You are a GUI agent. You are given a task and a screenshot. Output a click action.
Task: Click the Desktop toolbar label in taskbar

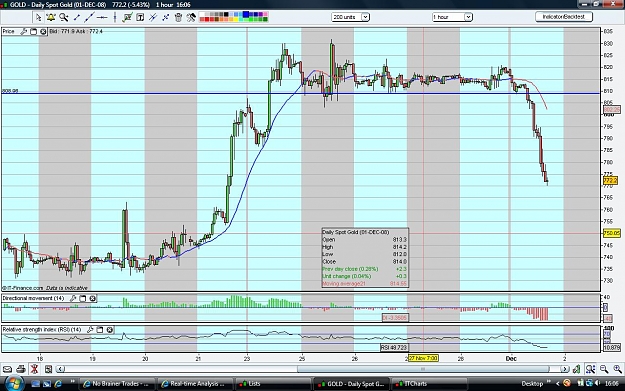pyautogui.click(x=532, y=384)
